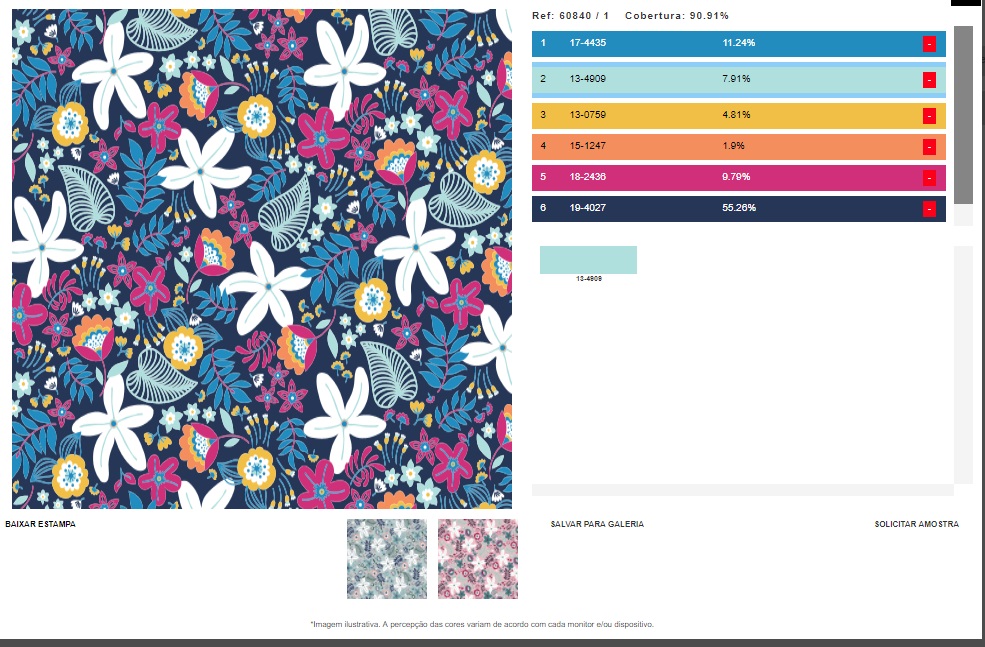
Task: Click the large floral pattern preview image
Action: coord(262,259)
